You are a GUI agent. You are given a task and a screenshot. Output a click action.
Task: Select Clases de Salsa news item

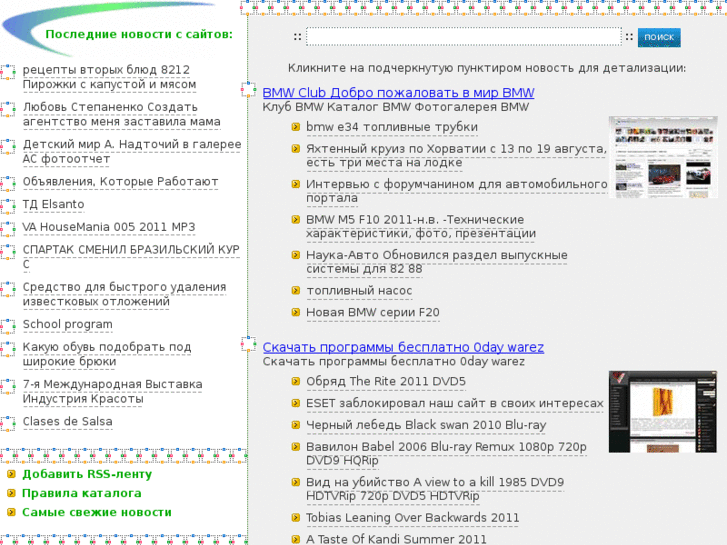tap(68, 421)
